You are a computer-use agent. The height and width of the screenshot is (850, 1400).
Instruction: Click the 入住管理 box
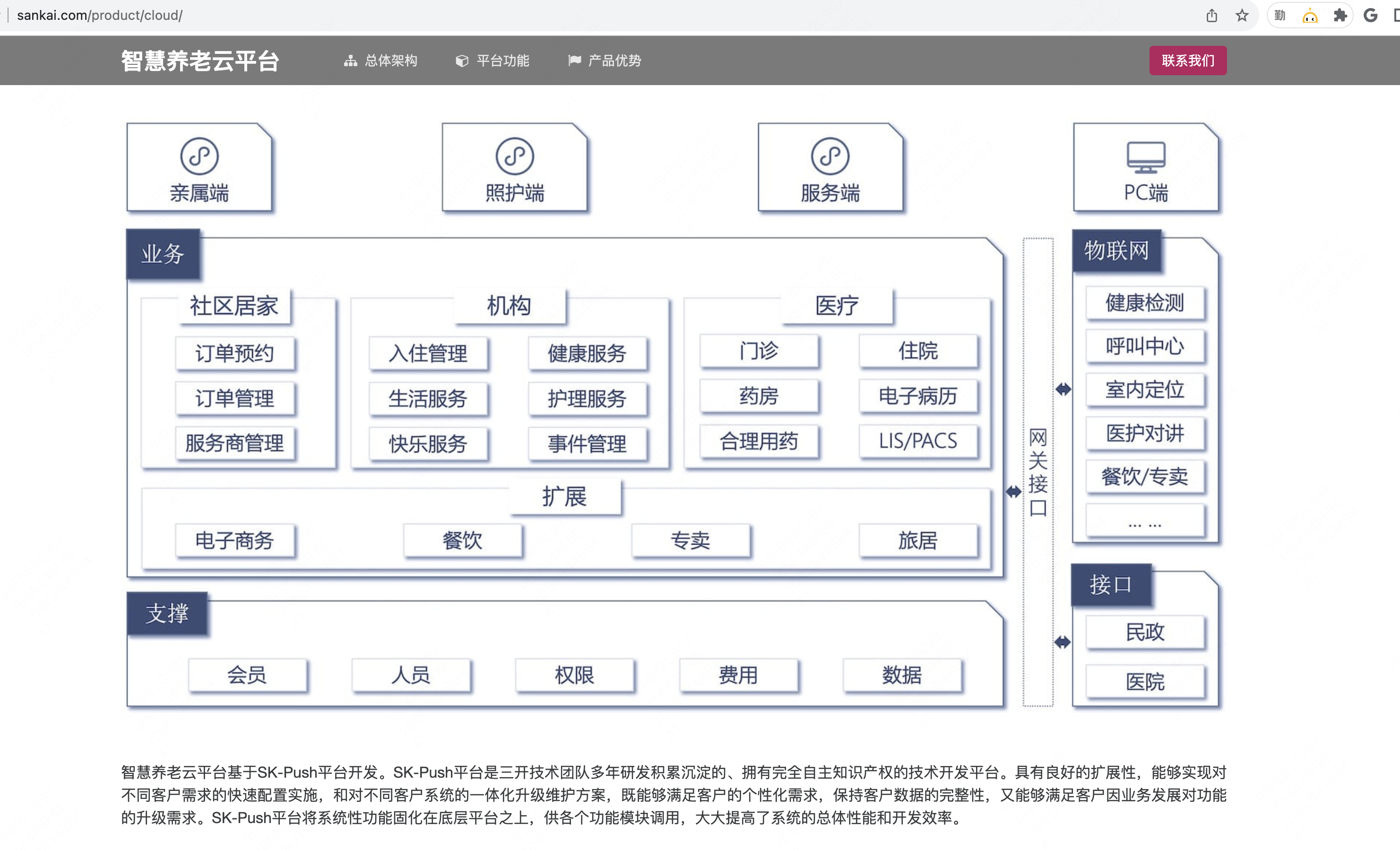pos(428,354)
